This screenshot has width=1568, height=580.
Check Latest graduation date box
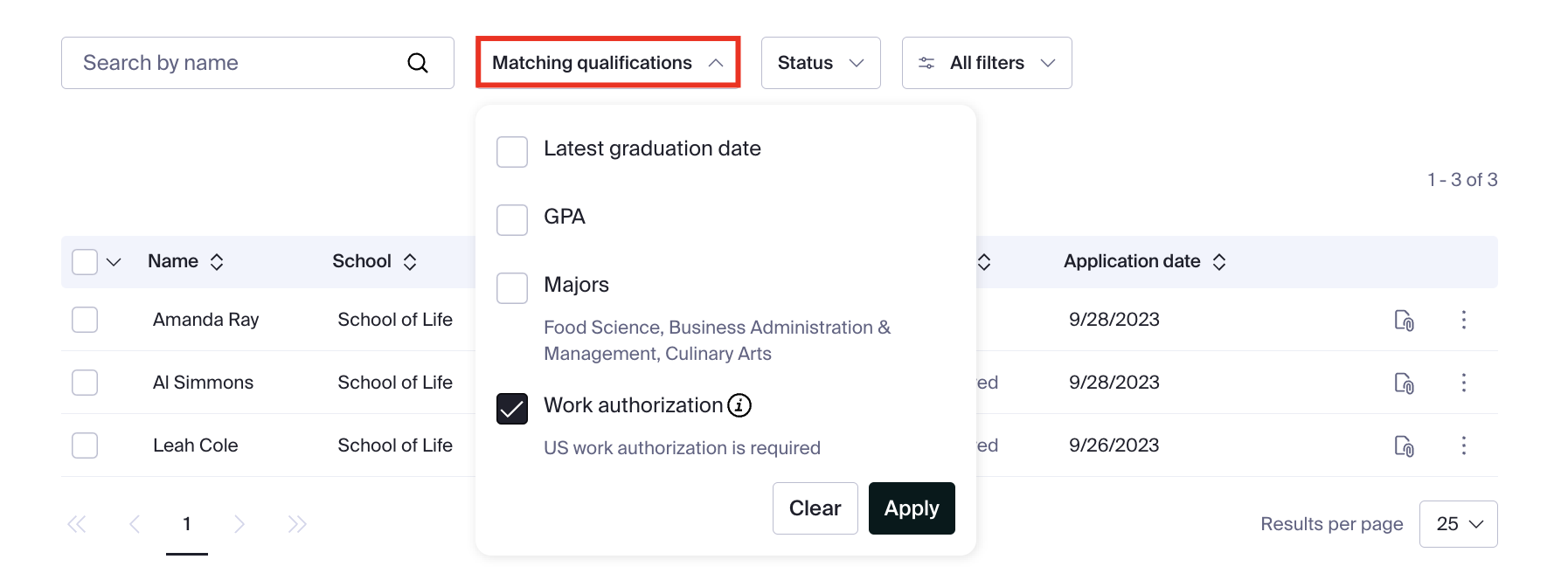pos(512,152)
